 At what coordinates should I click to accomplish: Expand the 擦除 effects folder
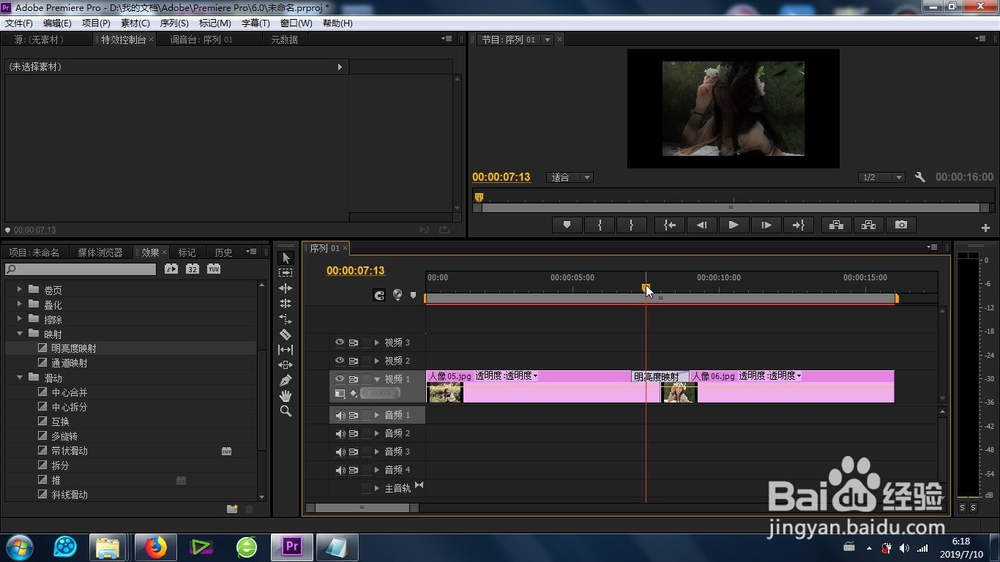click(x=19, y=319)
